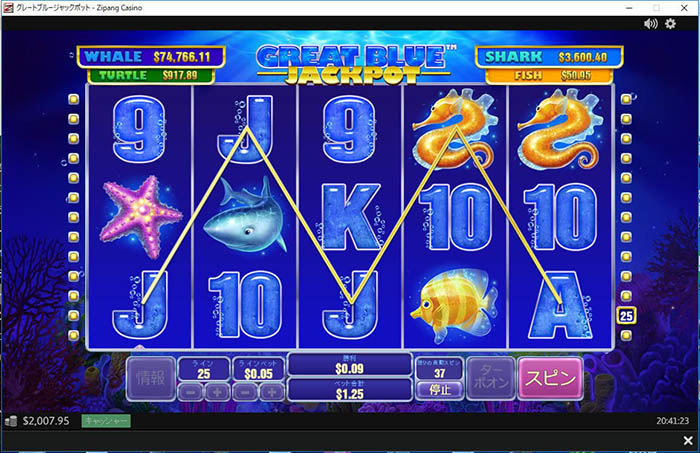Toggle the ターボオン turbo mode button
The height and width of the screenshot is (453, 700).
[491, 378]
